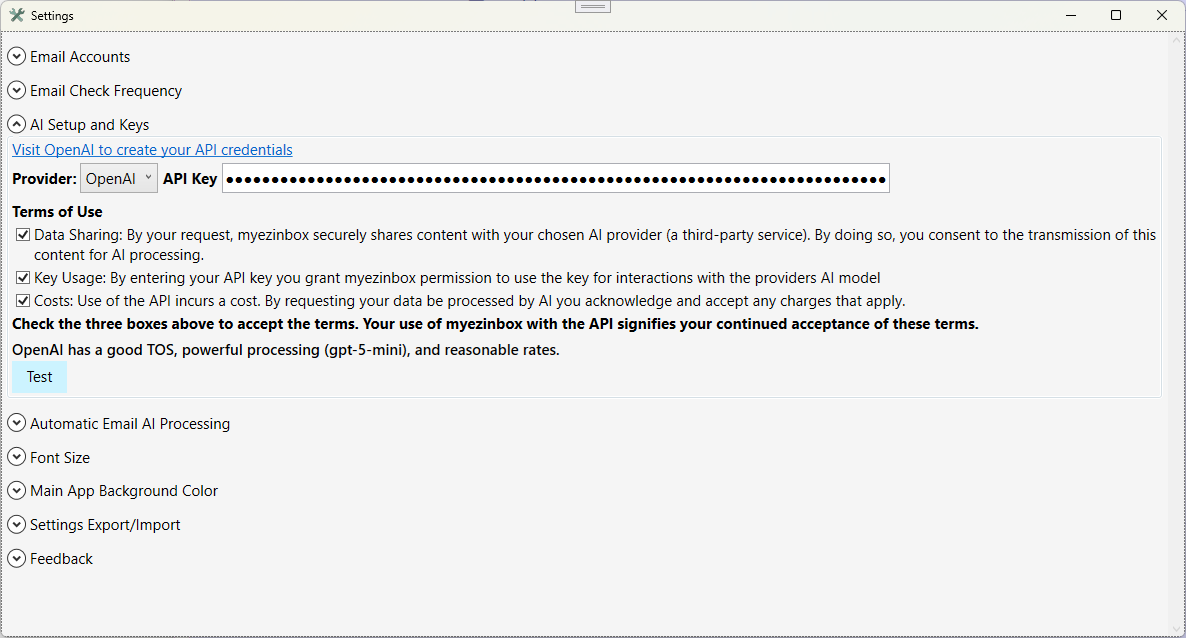Expand Settings Export/Import chevron icon
This screenshot has height=638, width=1186.
pos(17,524)
